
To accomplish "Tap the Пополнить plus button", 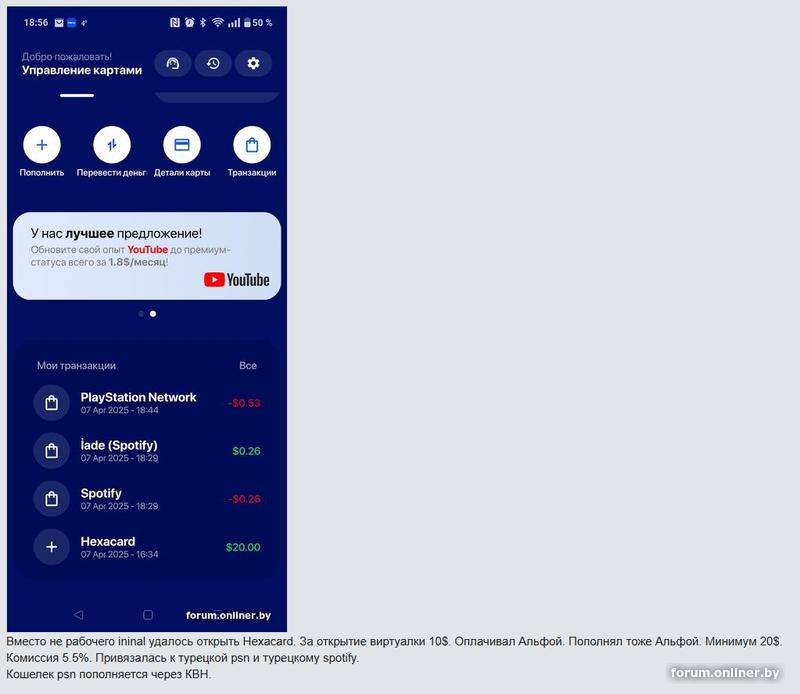I will (42, 145).
